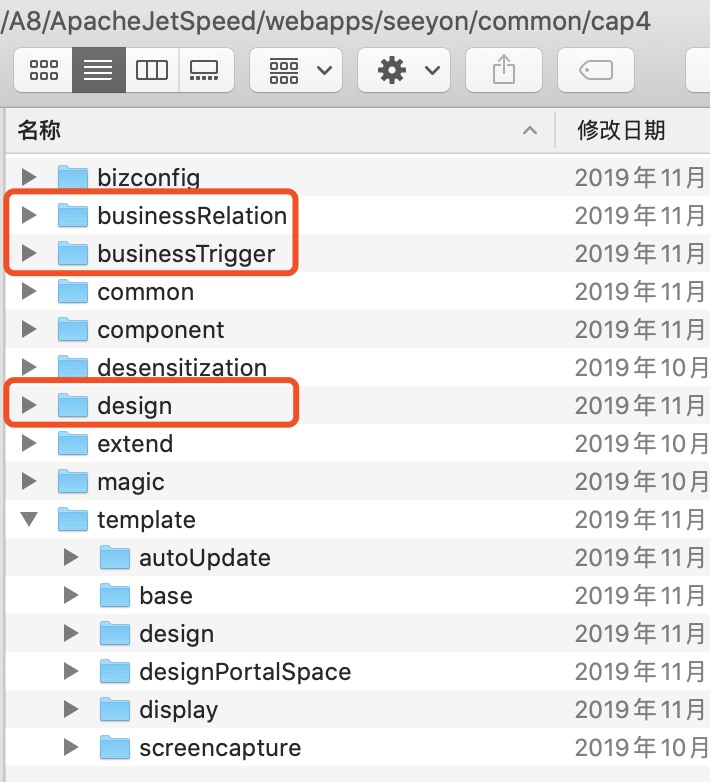
Task: Switch to list view
Action: [98, 70]
